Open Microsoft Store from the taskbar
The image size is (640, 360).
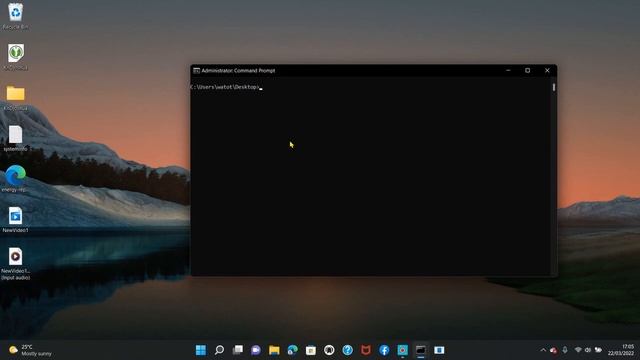pos(311,350)
